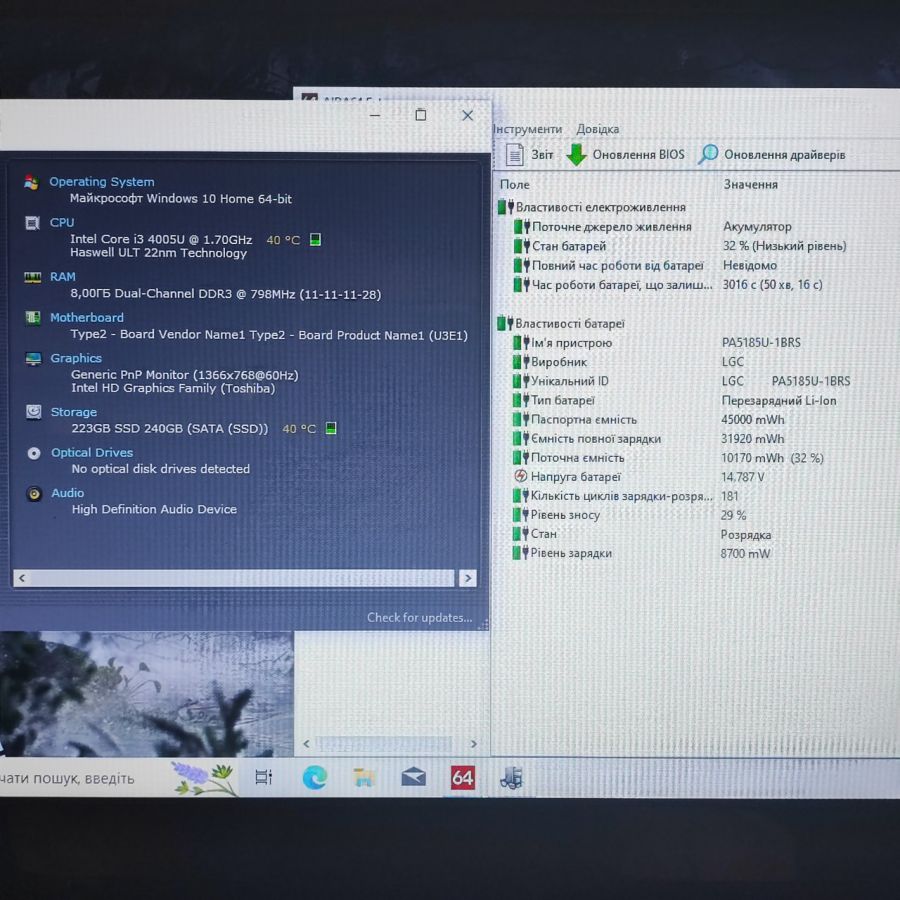Click Оновлення BIOS toolbar button
This screenshot has width=900, height=900.
point(626,154)
